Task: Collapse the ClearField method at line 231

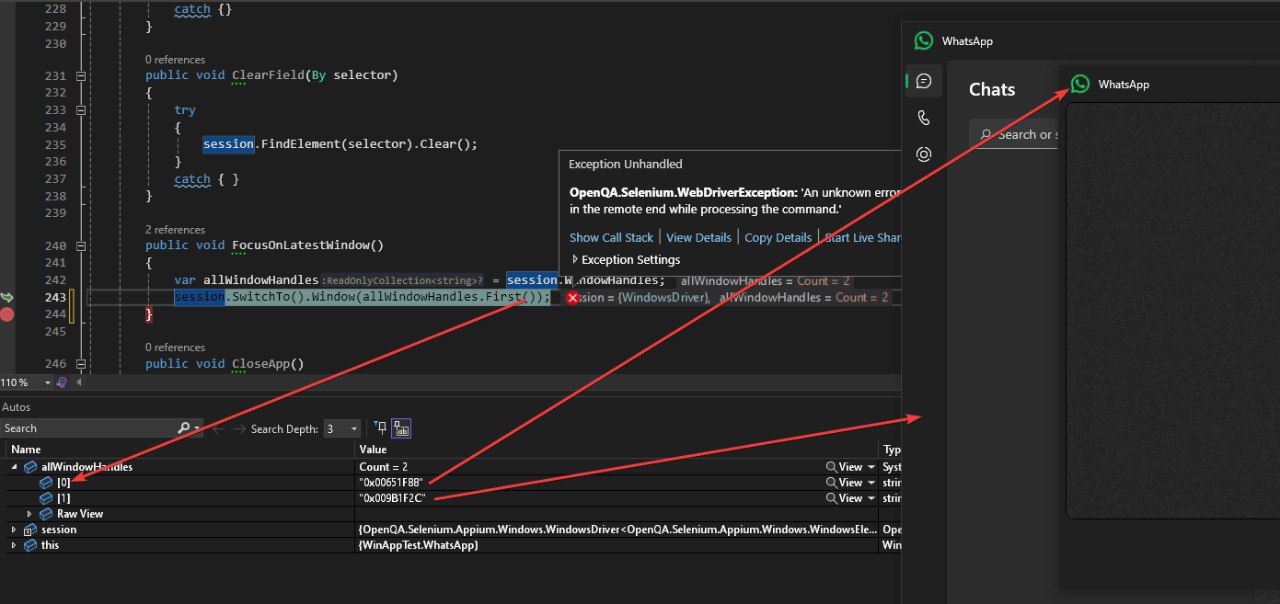Action: point(81,76)
